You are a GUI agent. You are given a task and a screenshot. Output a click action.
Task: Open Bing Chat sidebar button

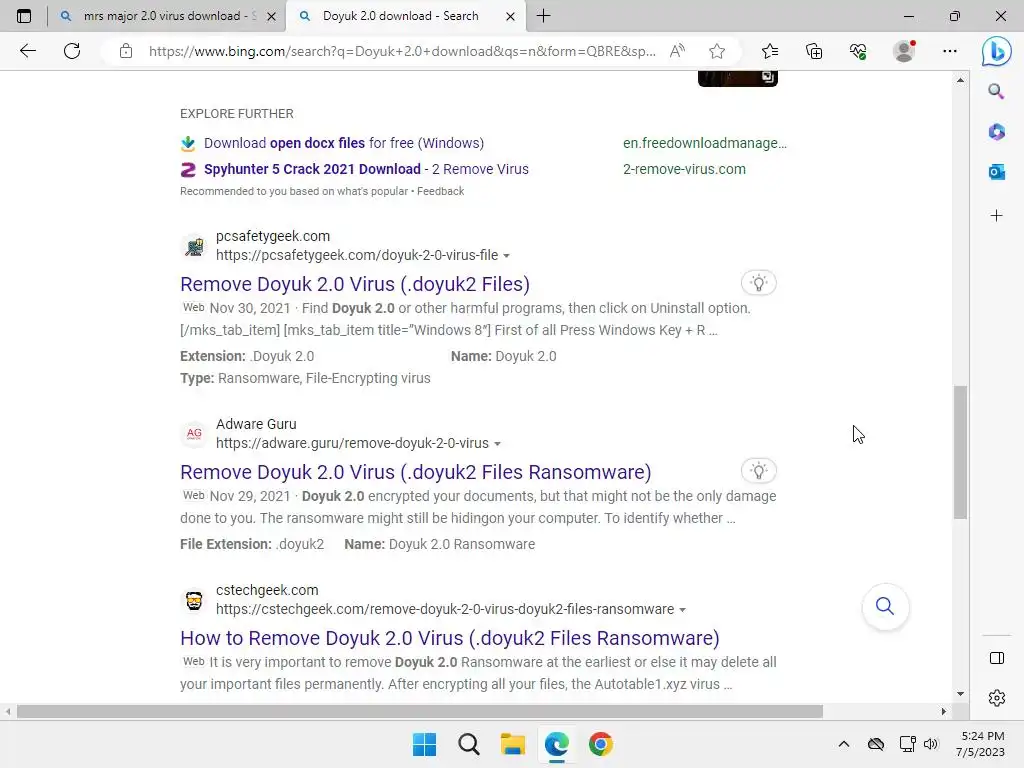[x=996, y=51]
